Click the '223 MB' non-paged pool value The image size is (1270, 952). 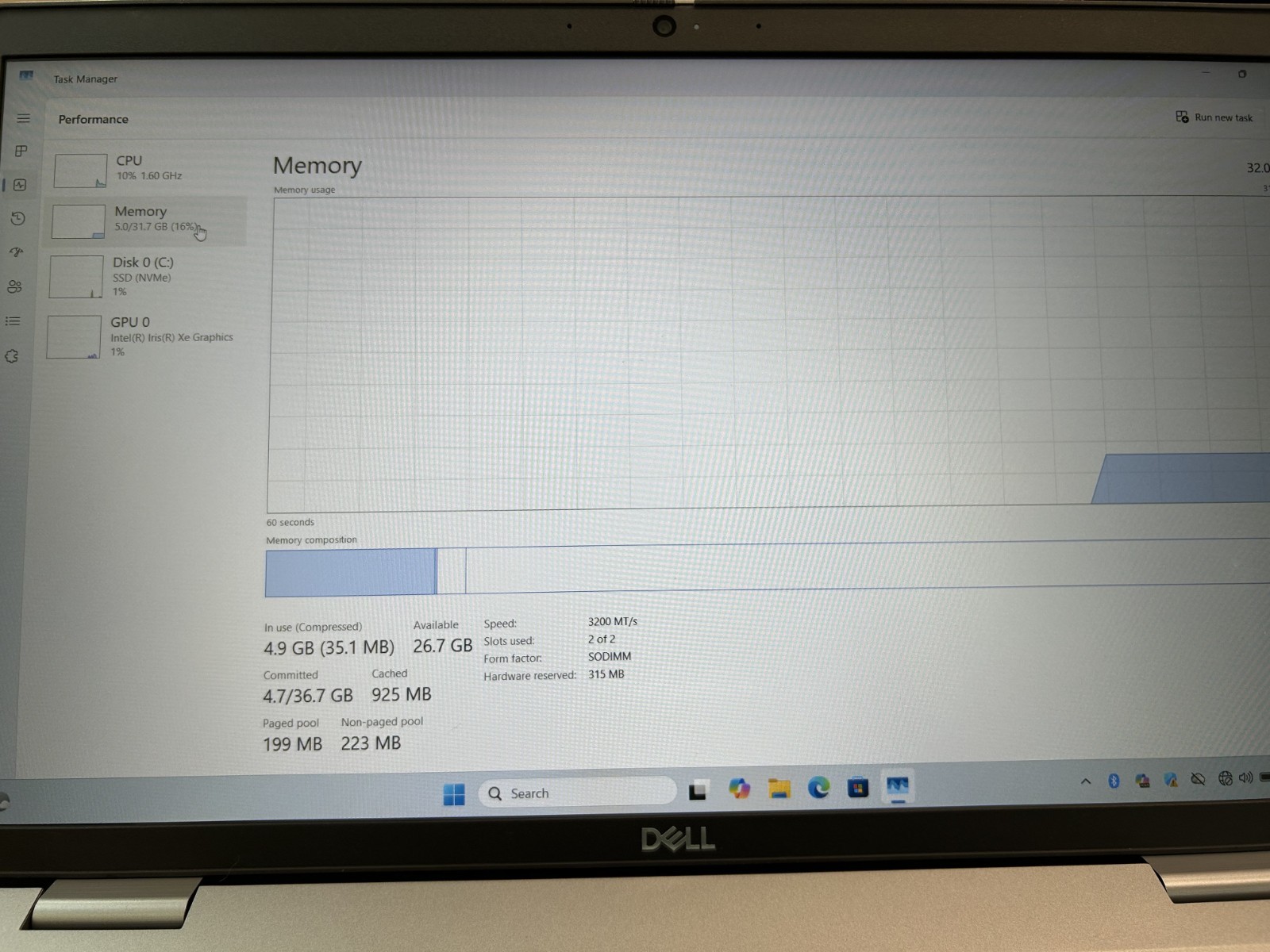[371, 743]
